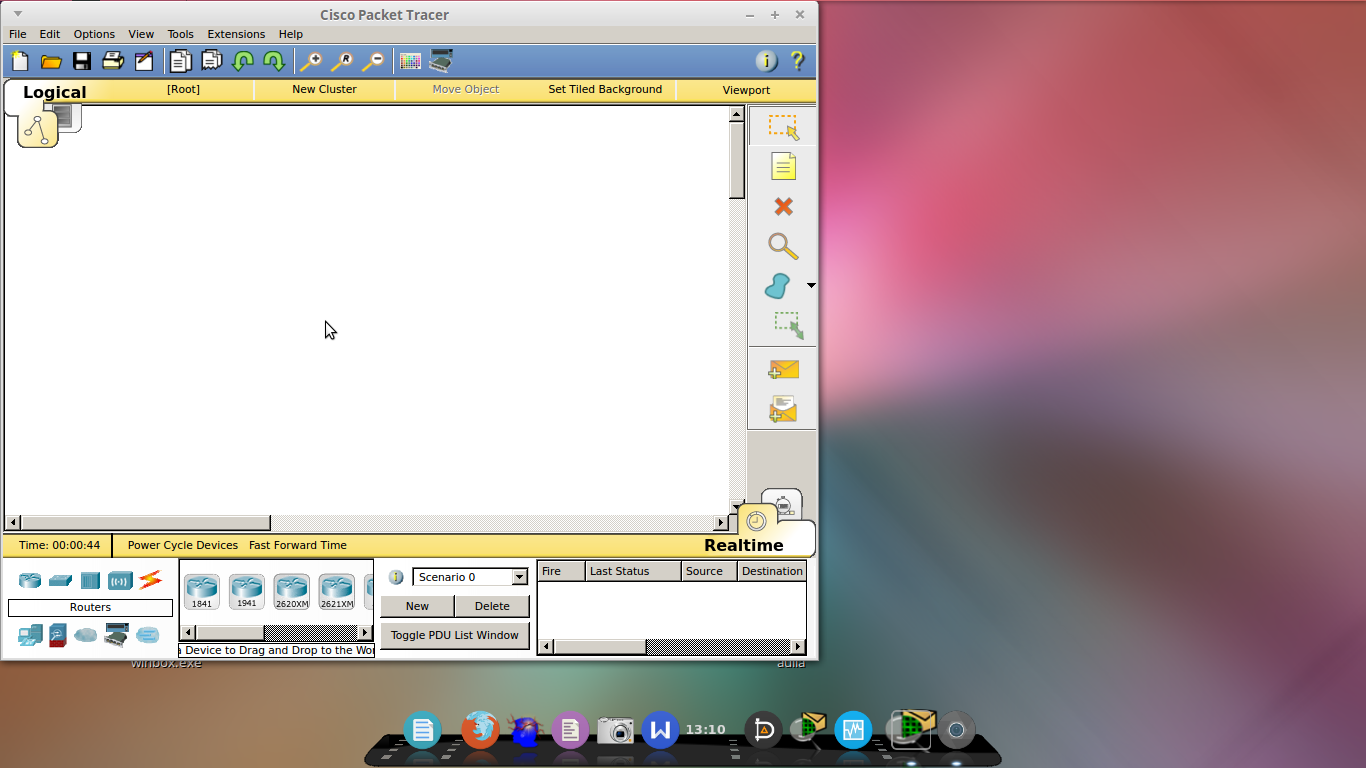
Task: Click Set Tiled Background
Action: (604, 89)
